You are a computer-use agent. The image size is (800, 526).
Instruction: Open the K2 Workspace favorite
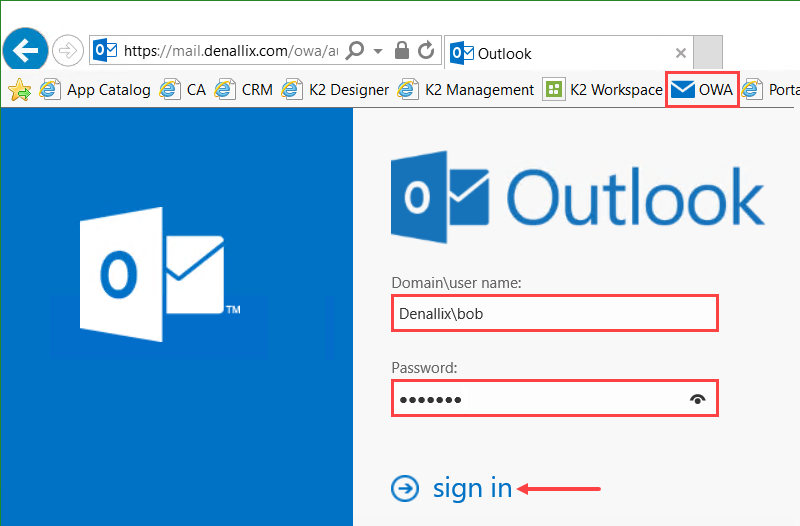pos(603,90)
